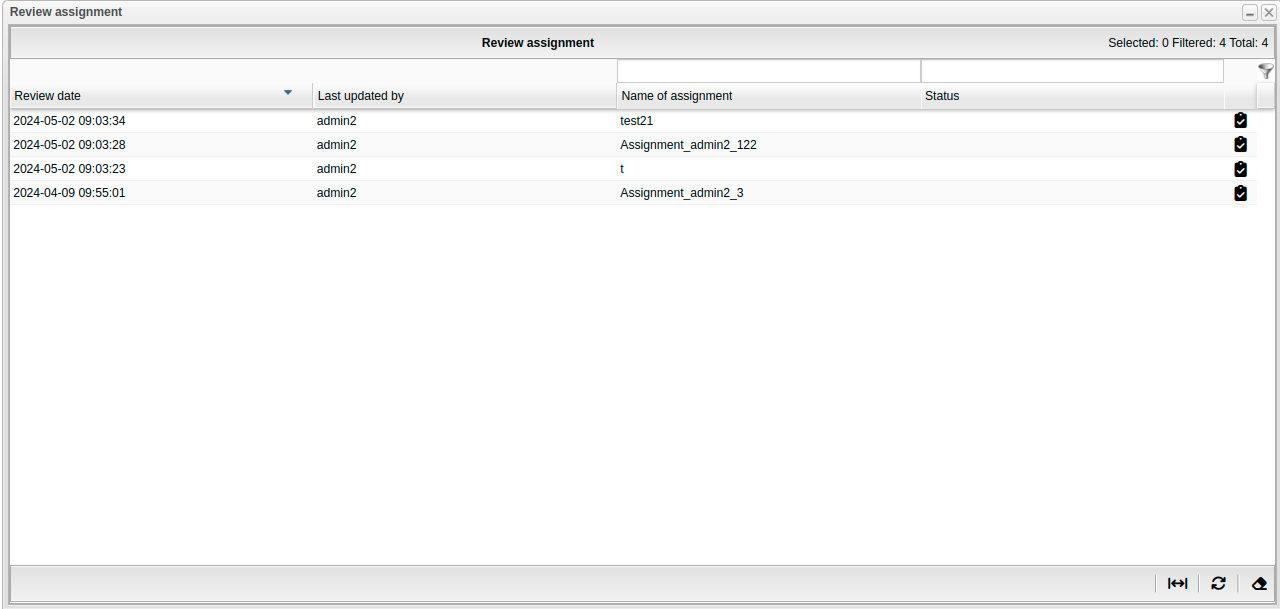Click the funnel filter icon
1280x609 pixels.
click(x=1265, y=71)
